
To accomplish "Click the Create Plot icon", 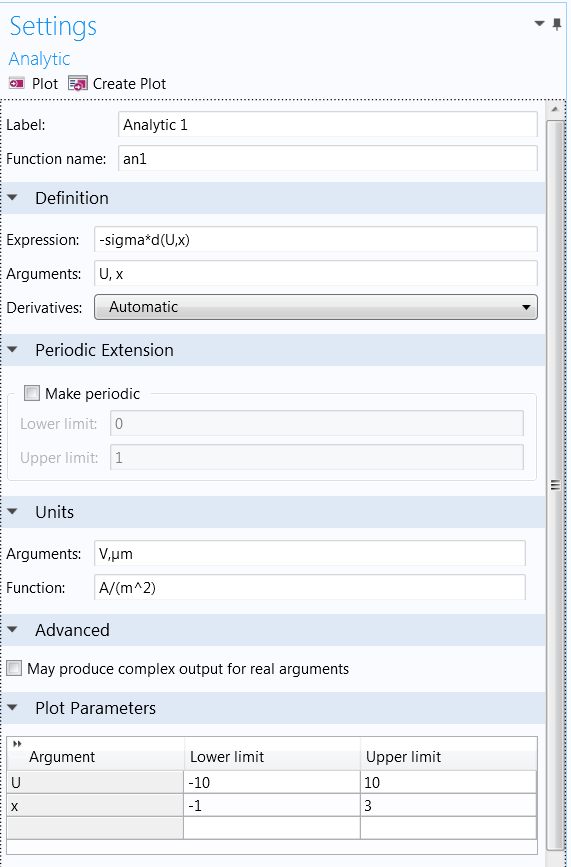I will coord(77,83).
